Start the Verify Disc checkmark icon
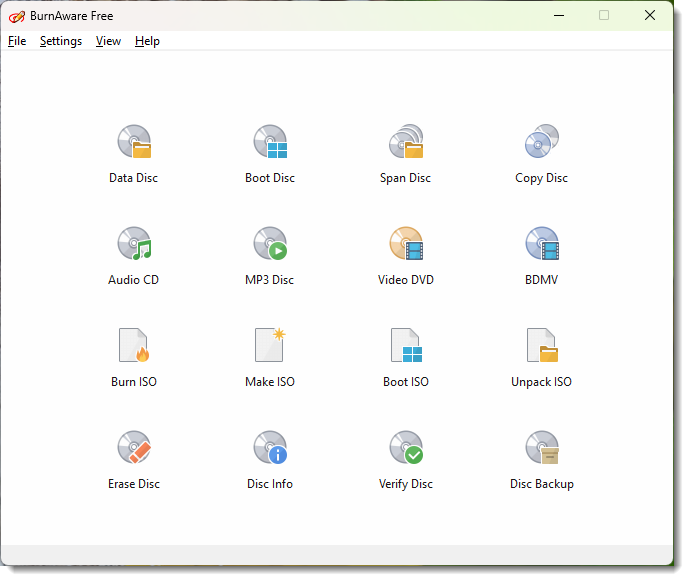Viewport: 689px width, 581px height. point(406,447)
